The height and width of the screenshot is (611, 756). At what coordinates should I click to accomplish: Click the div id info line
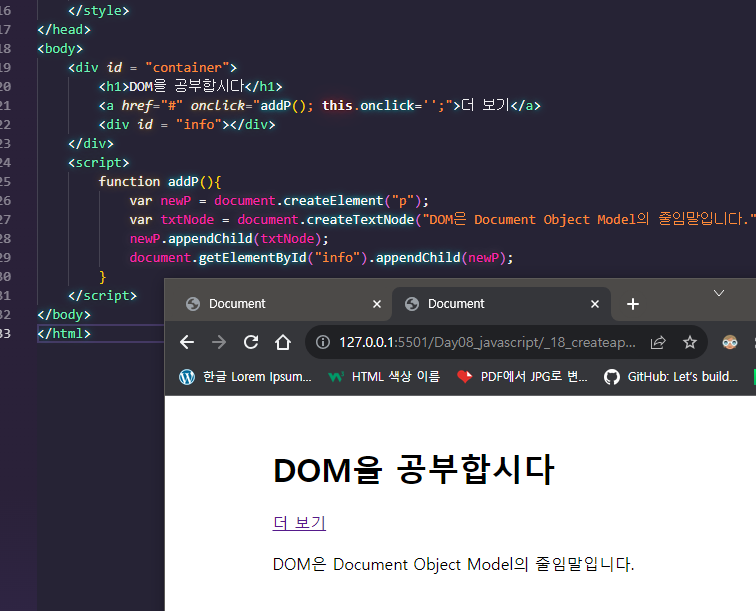tap(187, 124)
